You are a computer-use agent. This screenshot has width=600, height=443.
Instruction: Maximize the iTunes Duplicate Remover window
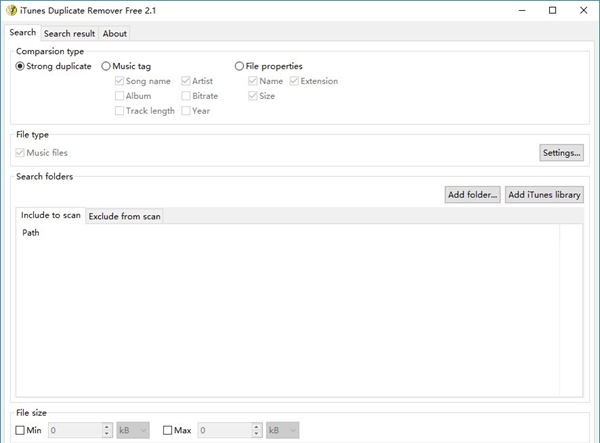(x=553, y=10)
